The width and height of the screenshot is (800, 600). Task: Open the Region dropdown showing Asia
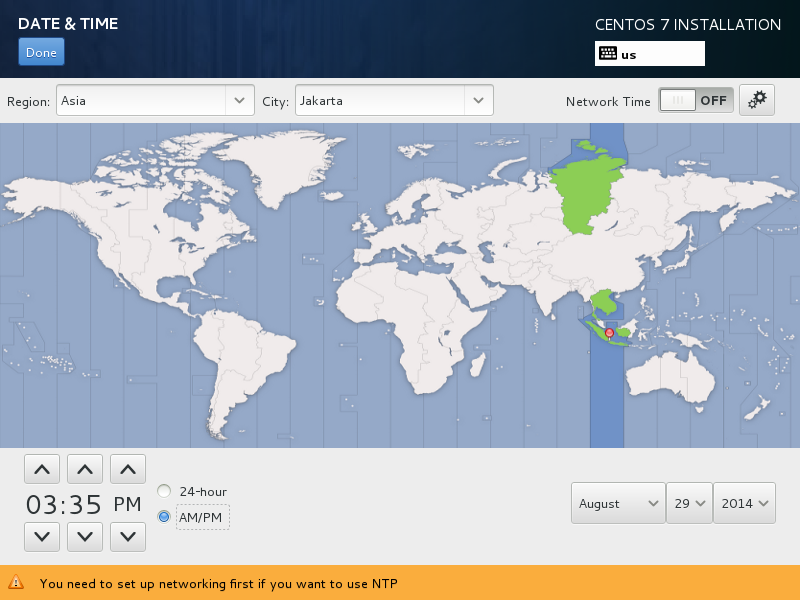[155, 100]
